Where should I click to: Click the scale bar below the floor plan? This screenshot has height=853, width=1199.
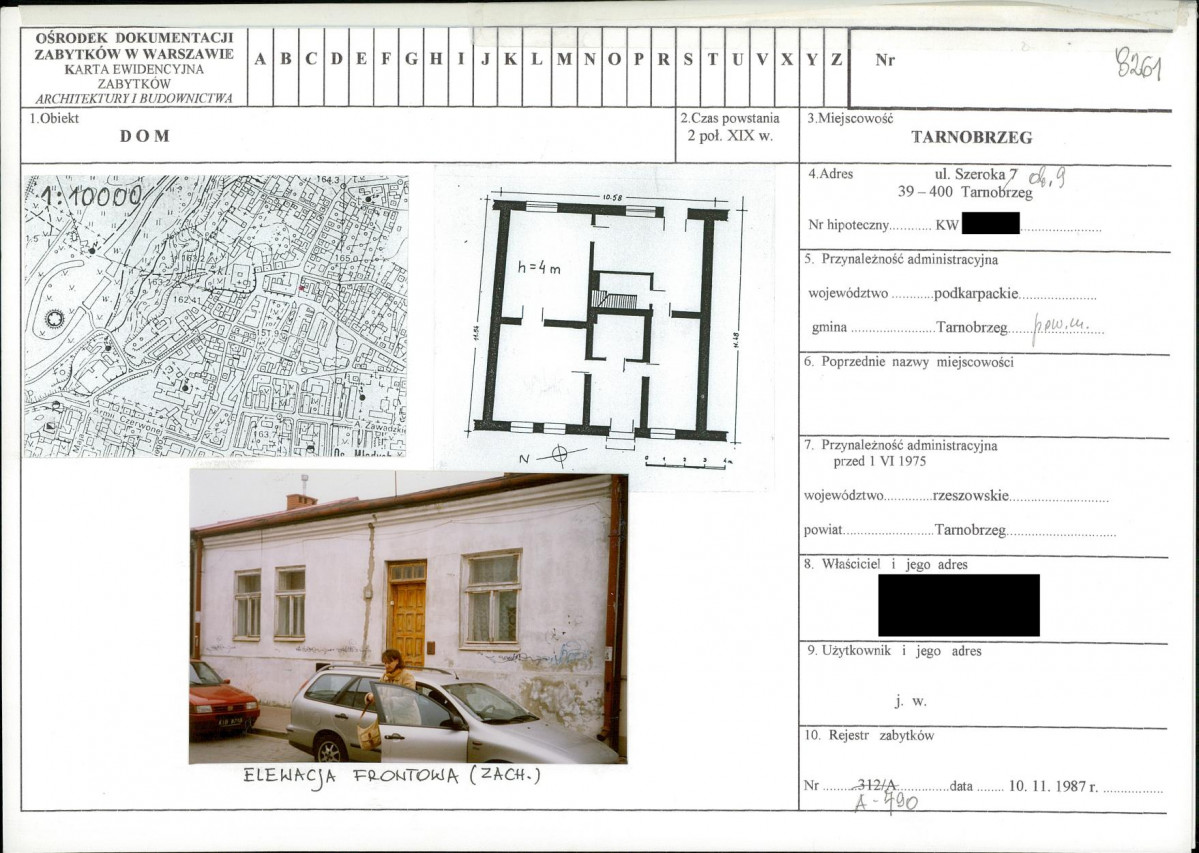click(x=689, y=462)
